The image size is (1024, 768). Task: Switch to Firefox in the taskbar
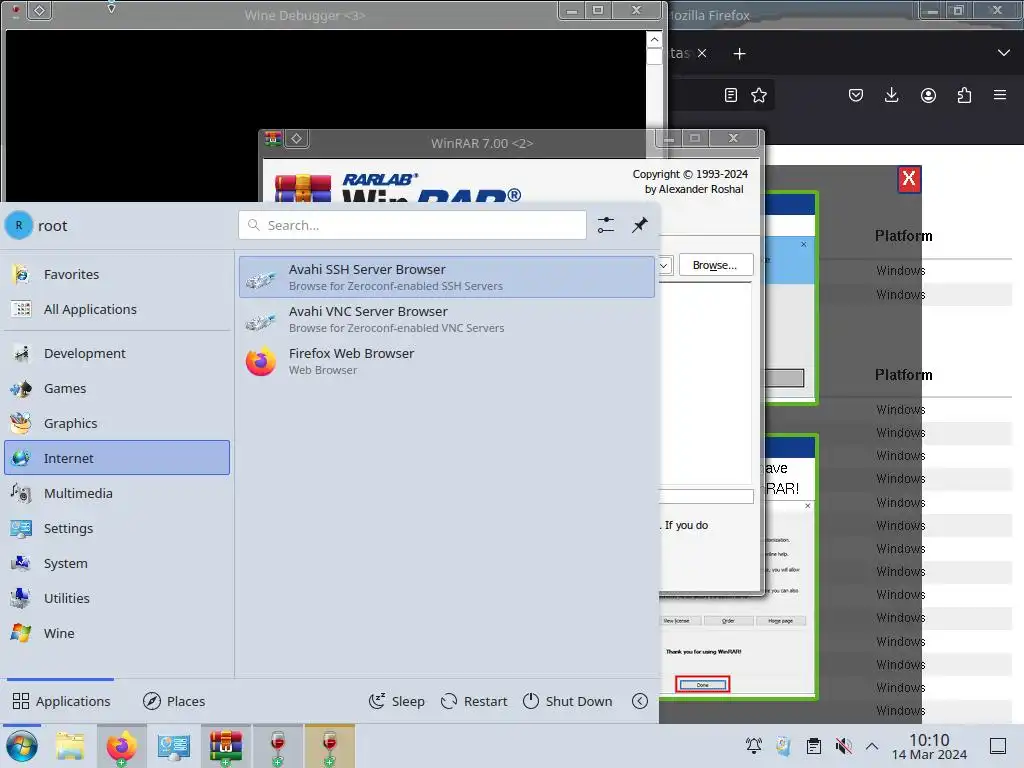(121, 746)
